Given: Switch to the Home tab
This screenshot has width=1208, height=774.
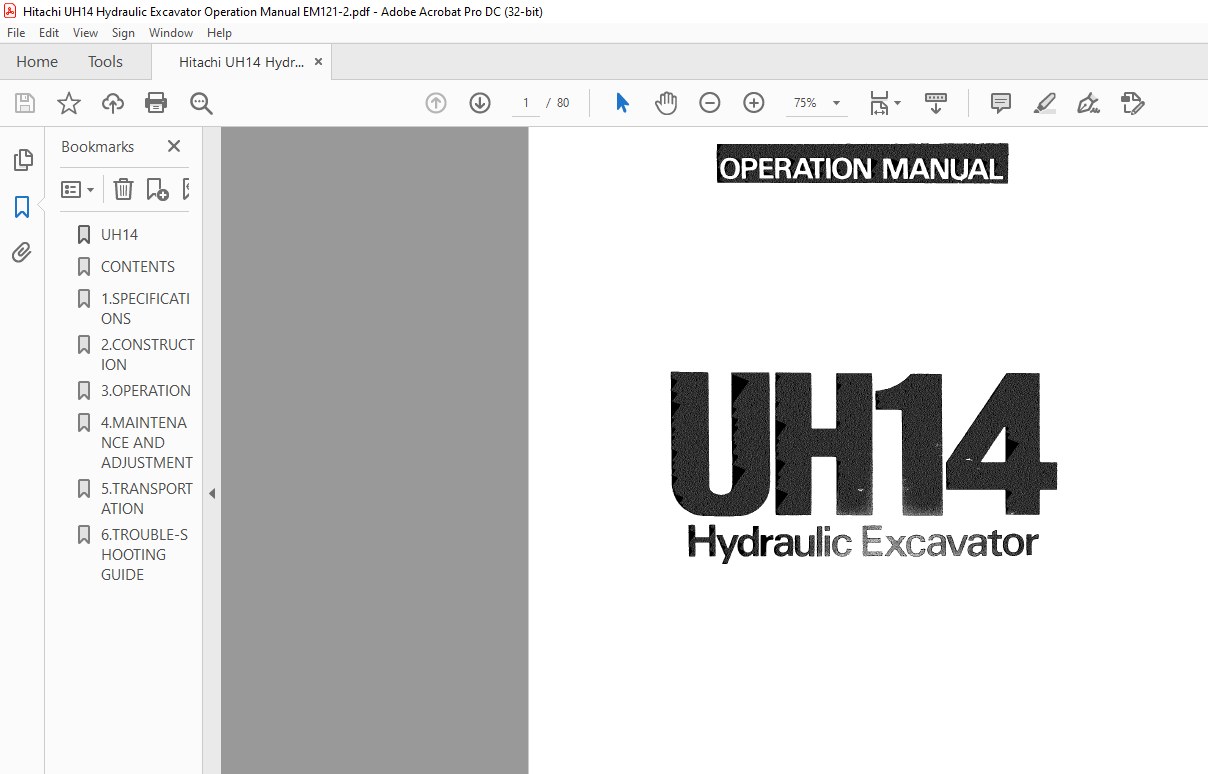Looking at the screenshot, I should coord(37,62).
